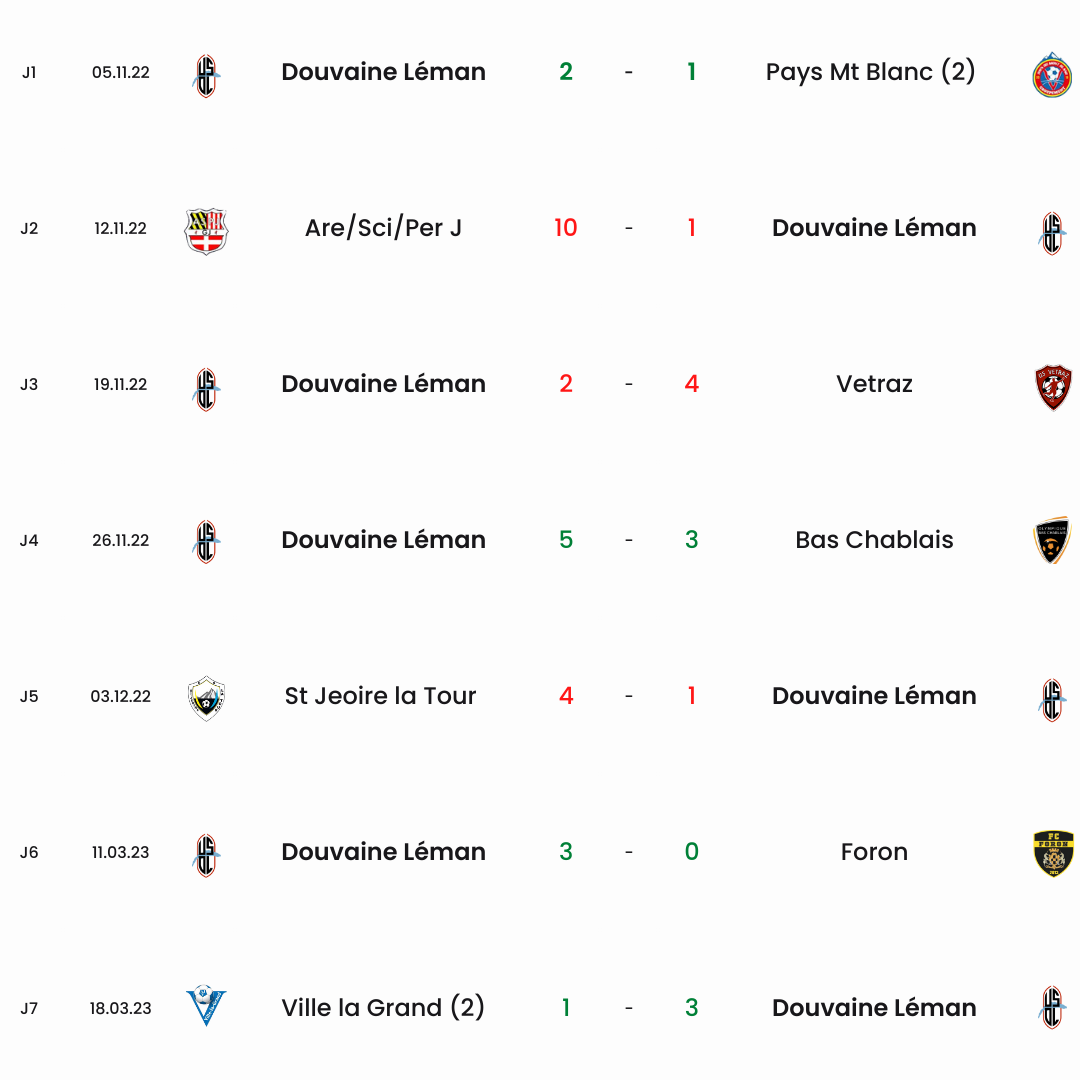Click the Pays Mt Blanc club crest
Image resolution: width=1080 pixels, height=1080 pixels.
point(1052,74)
